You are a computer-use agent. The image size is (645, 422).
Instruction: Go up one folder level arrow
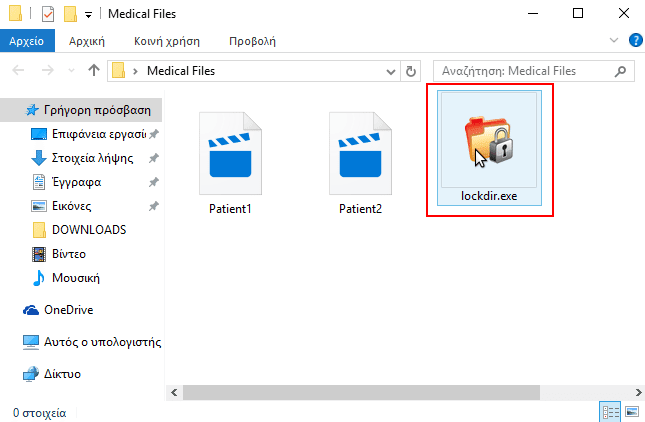94,70
